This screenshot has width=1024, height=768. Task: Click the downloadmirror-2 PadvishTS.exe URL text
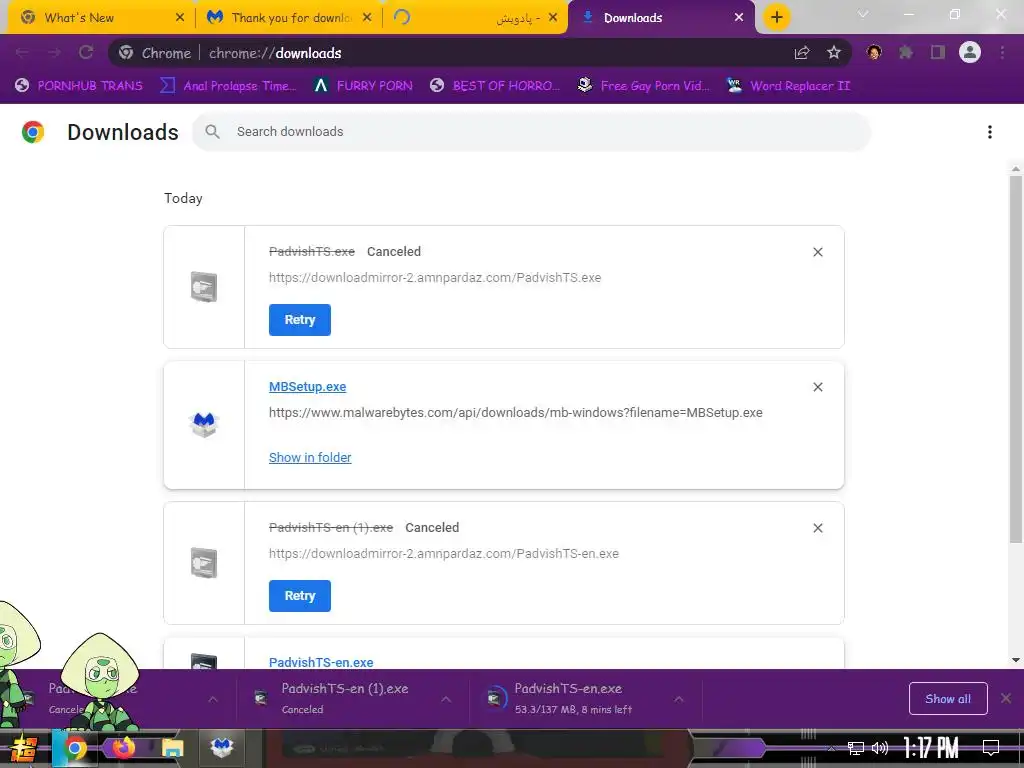435,278
